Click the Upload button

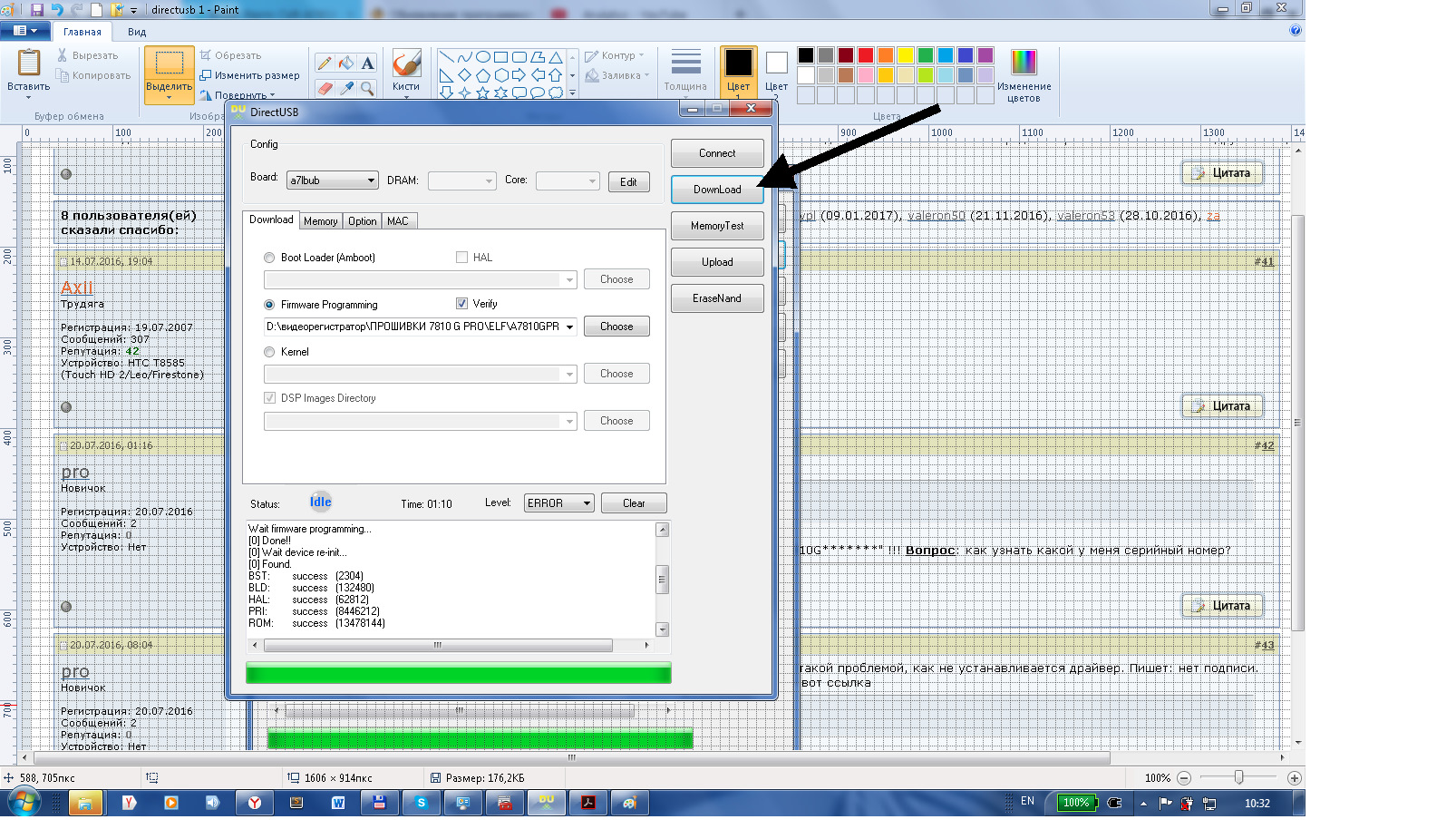pyautogui.click(x=717, y=262)
